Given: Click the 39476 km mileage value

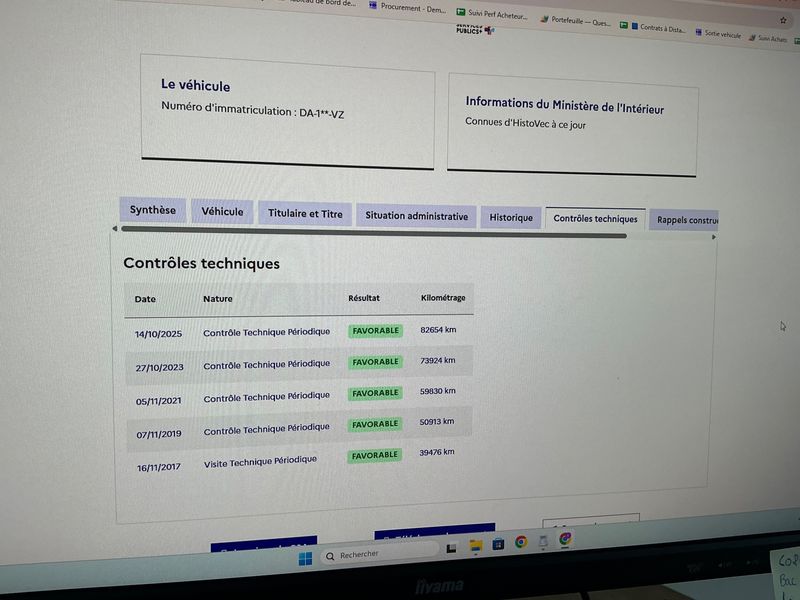Looking at the screenshot, I should point(437,452).
